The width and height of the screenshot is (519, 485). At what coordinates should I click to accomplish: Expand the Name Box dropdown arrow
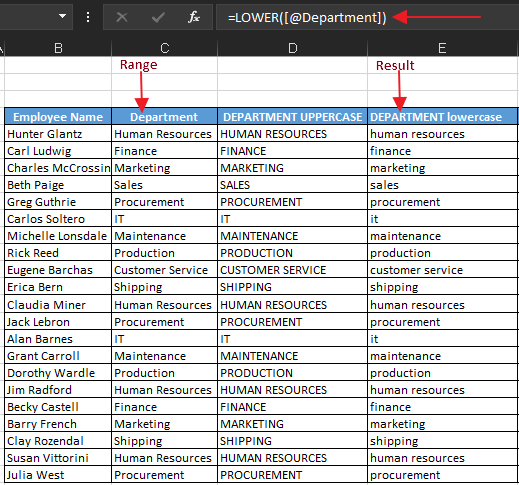tap(62, 16)
